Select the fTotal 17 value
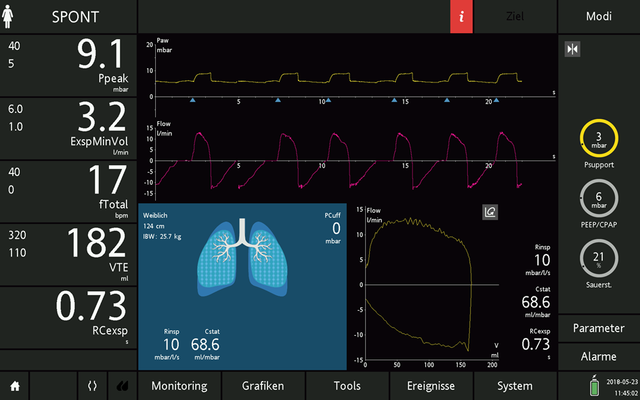This screenshot has width=640, height=400. coord(108,180)
